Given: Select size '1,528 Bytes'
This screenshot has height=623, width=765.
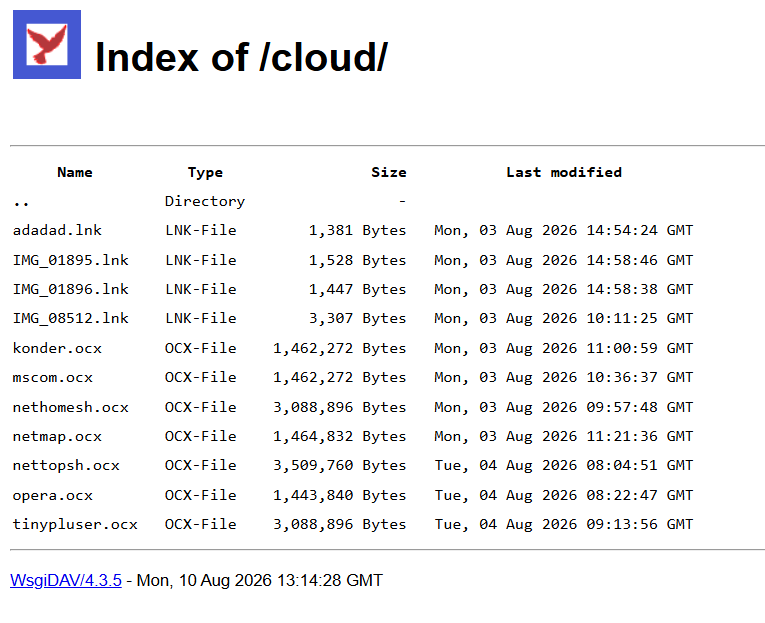Looking at the screenshot, I should (357, 260).
